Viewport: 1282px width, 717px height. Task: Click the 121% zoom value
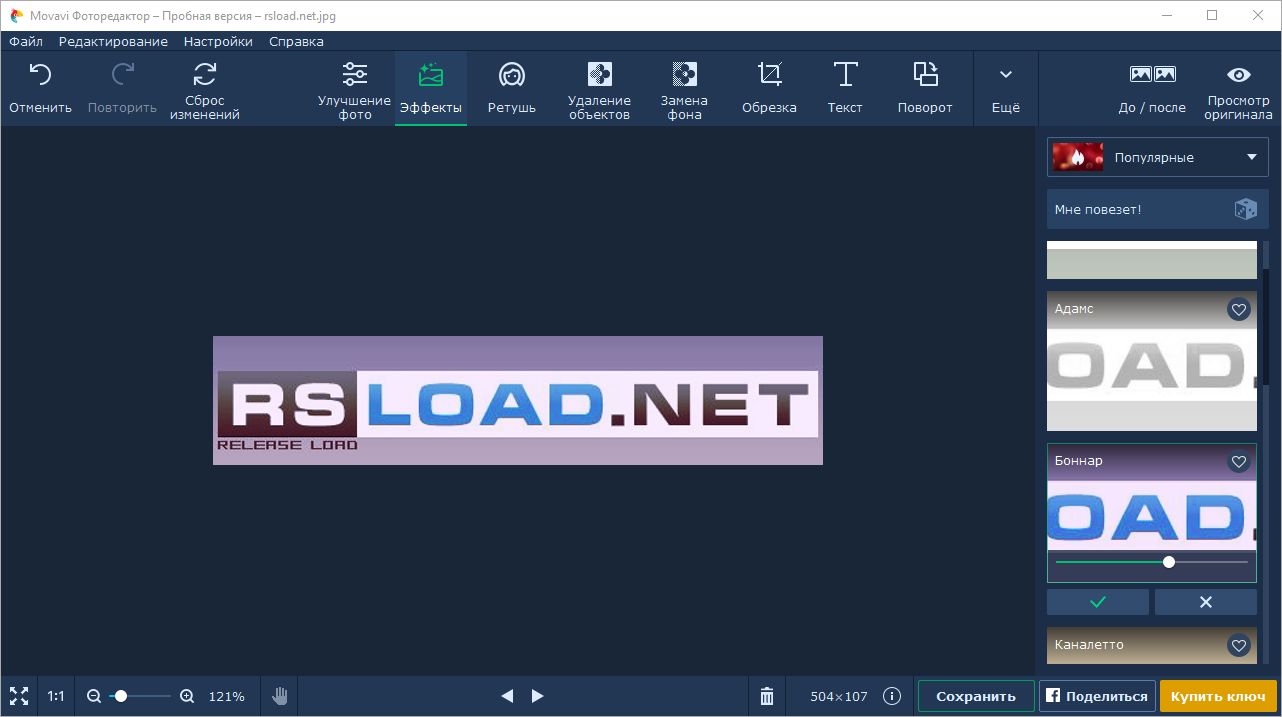226,696
